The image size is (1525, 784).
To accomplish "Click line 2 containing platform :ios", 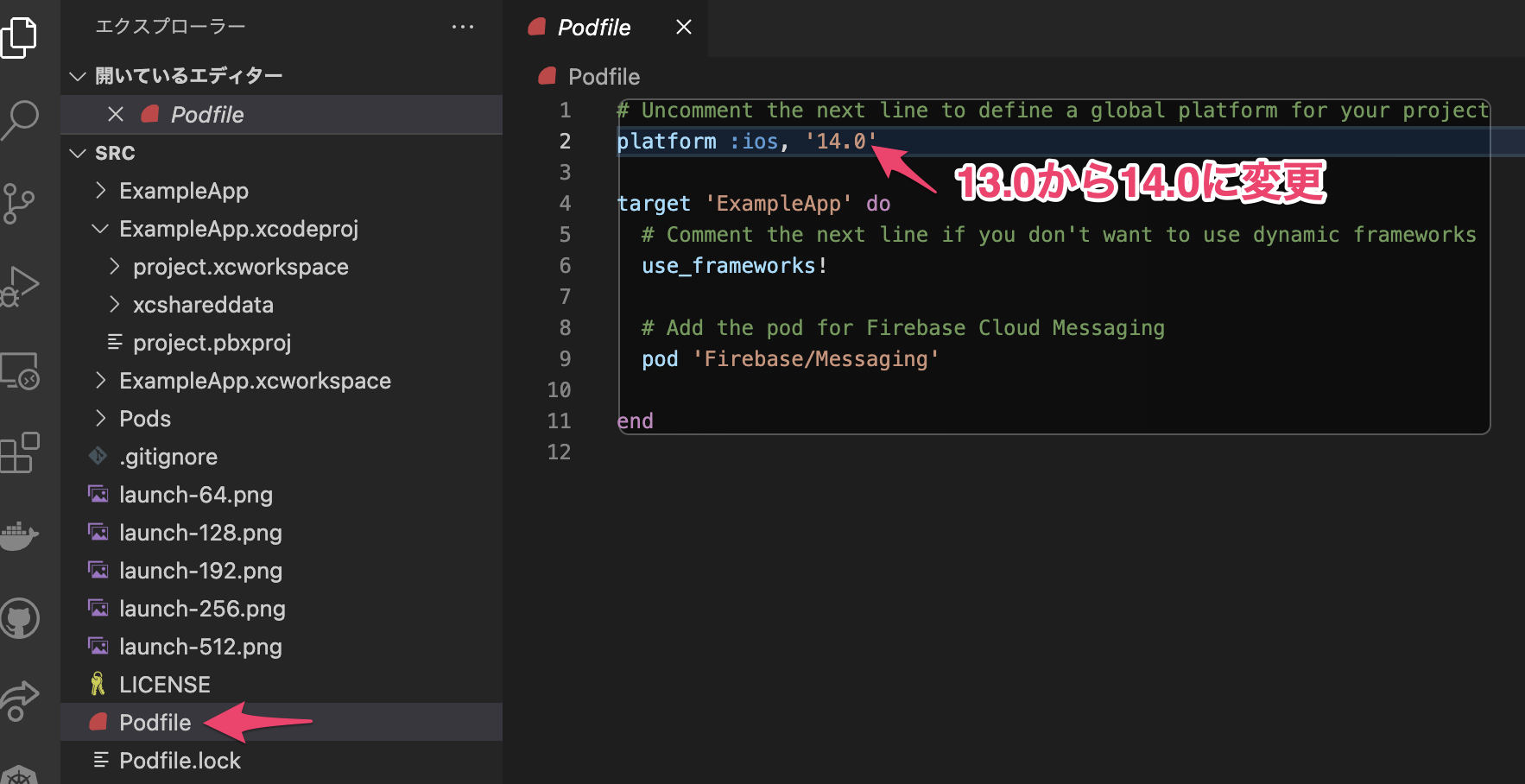I will [743, 141].
